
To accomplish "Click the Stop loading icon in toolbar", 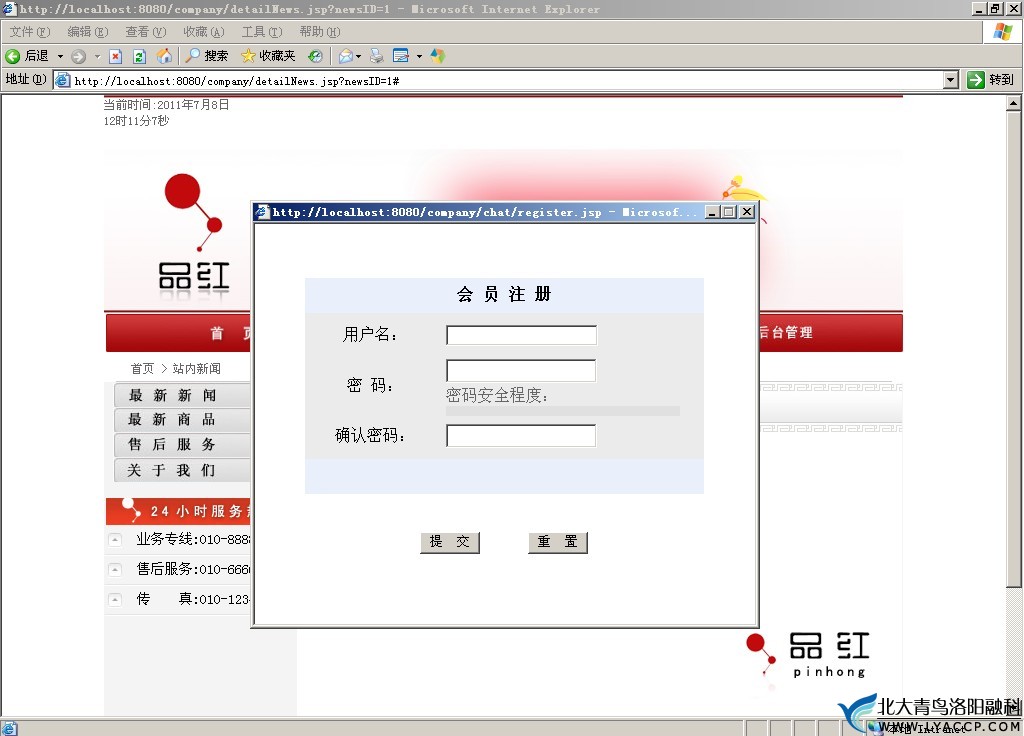I will click(x=115, y=56).
